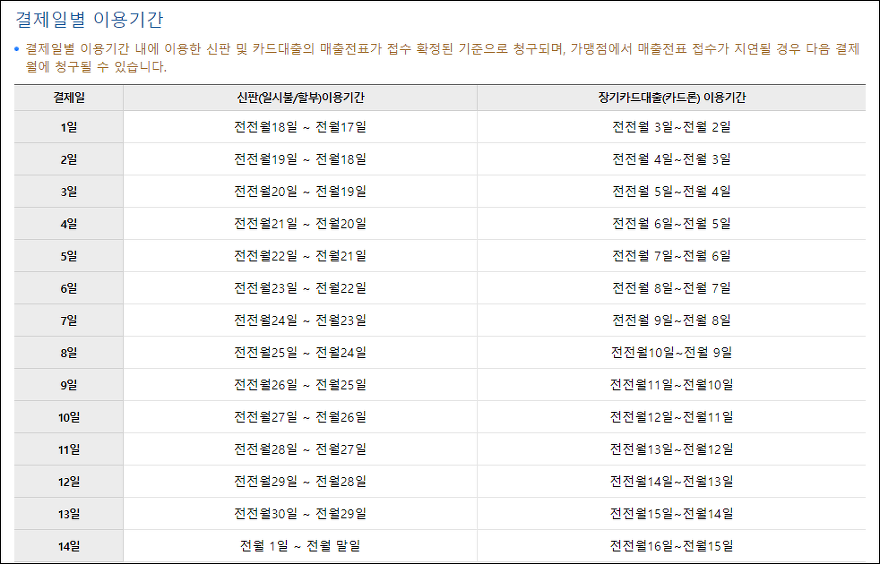Click the card loan cell '전전월15일~전월14일'
The image size is (880, 564).
point(672,515)
